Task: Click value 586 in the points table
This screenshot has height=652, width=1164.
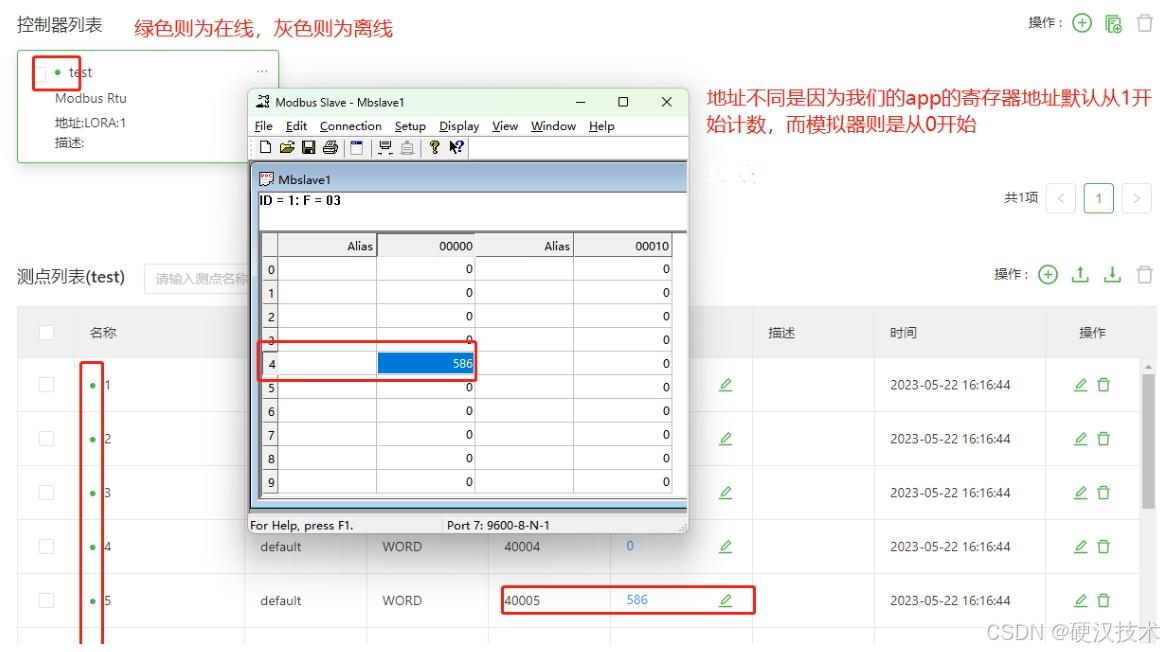Action: click(637, 599)
